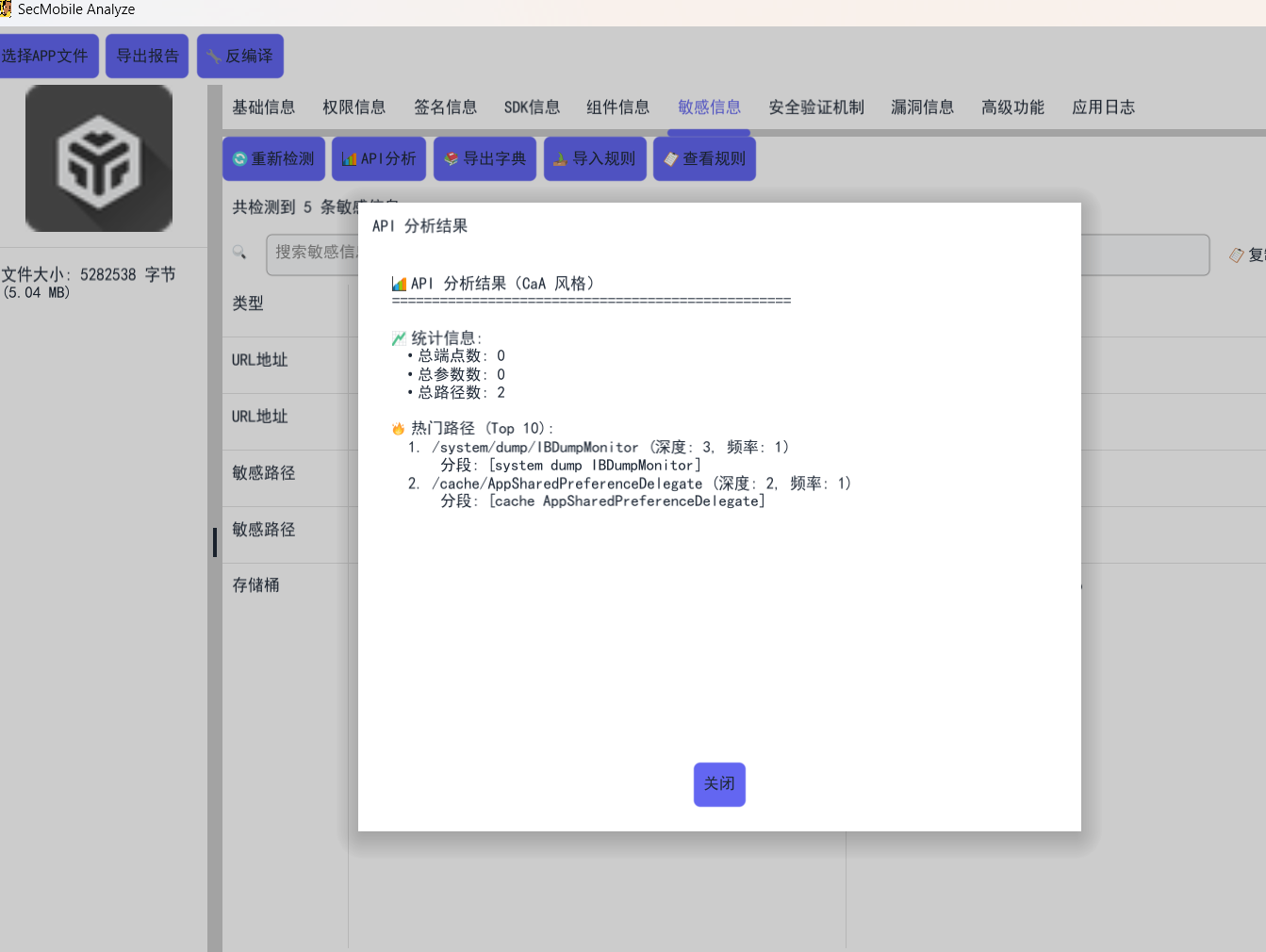Image resolution: width=1266 pixels, height=952 pixels.
Task: Click the 导入规则 import icon button
Action: point(595,158)
